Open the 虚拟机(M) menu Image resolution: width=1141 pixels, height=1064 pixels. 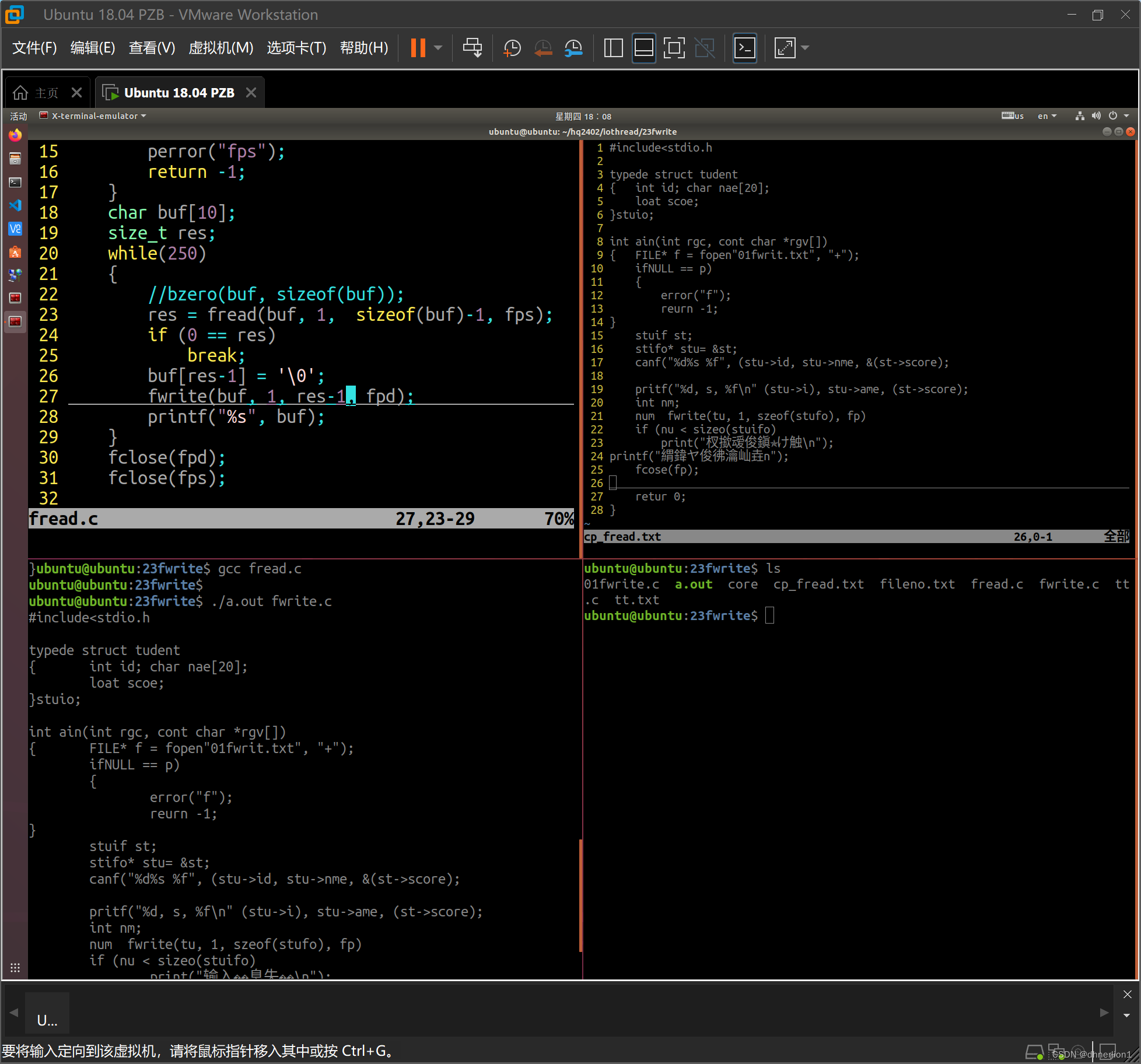pyautogui.click(x=220, y=48)
